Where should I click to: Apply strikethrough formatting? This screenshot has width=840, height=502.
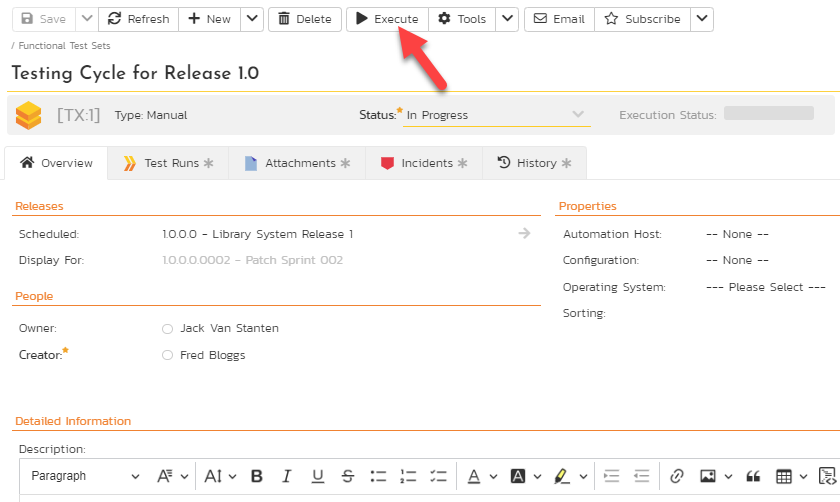pyautogui.click(x=347, y=476)
